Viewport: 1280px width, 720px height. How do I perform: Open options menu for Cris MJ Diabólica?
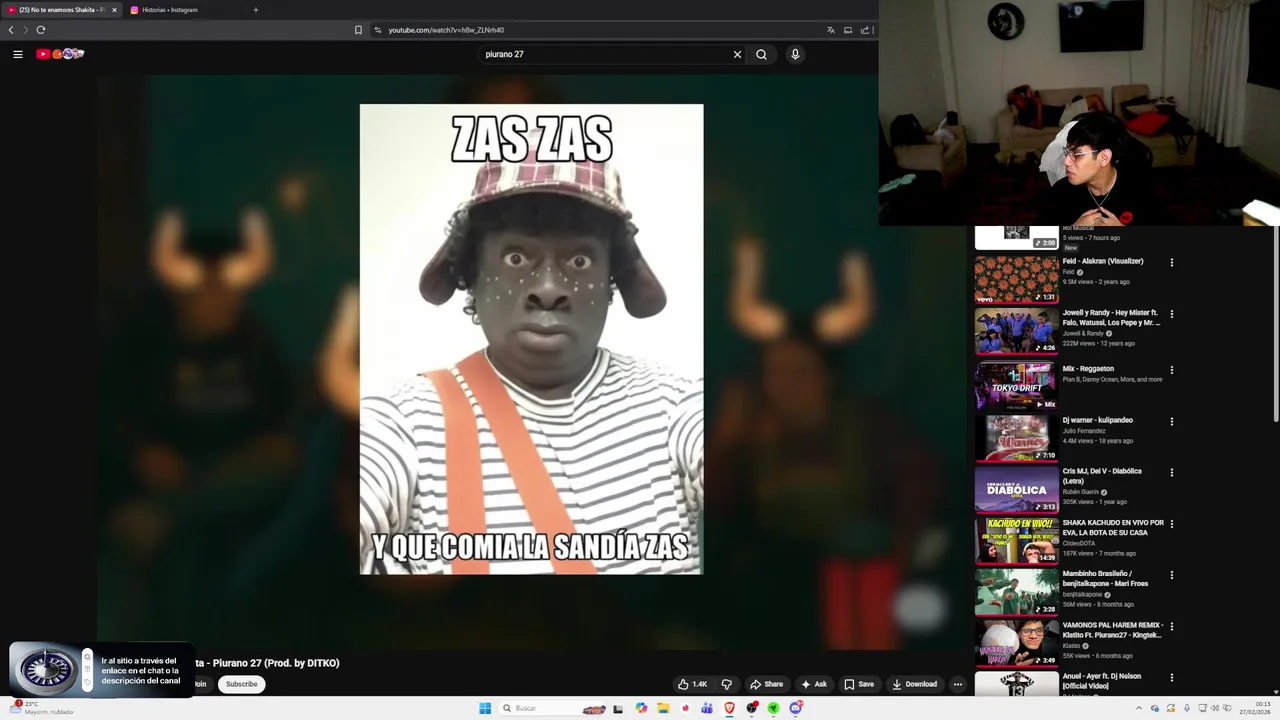pos(1172,473)
